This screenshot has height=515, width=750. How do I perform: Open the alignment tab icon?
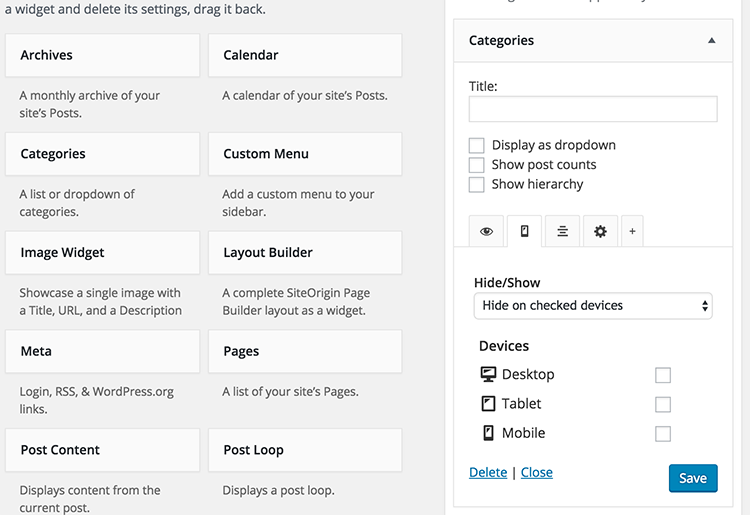562,231
